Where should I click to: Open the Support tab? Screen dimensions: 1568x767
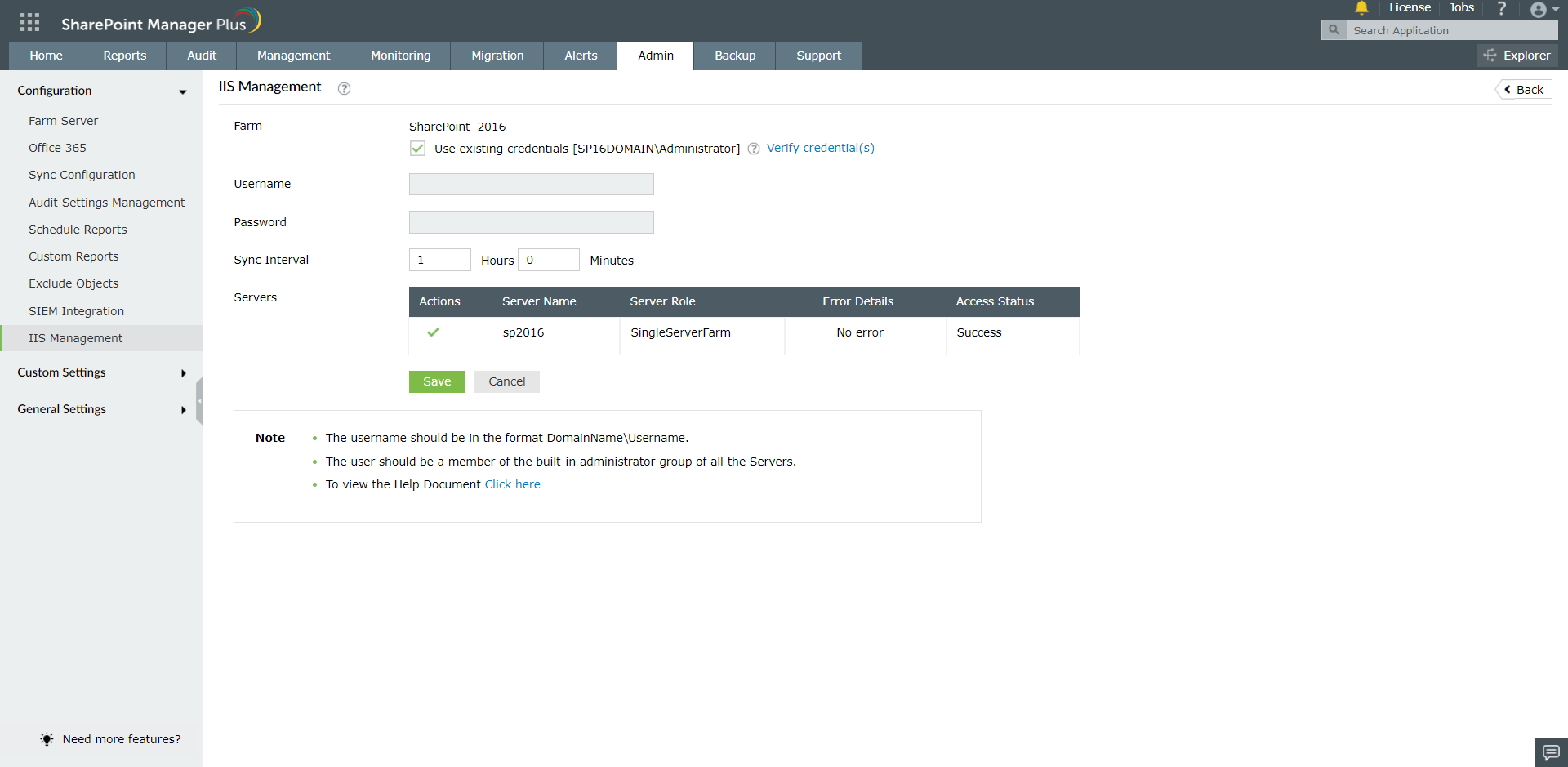point(818,56)
